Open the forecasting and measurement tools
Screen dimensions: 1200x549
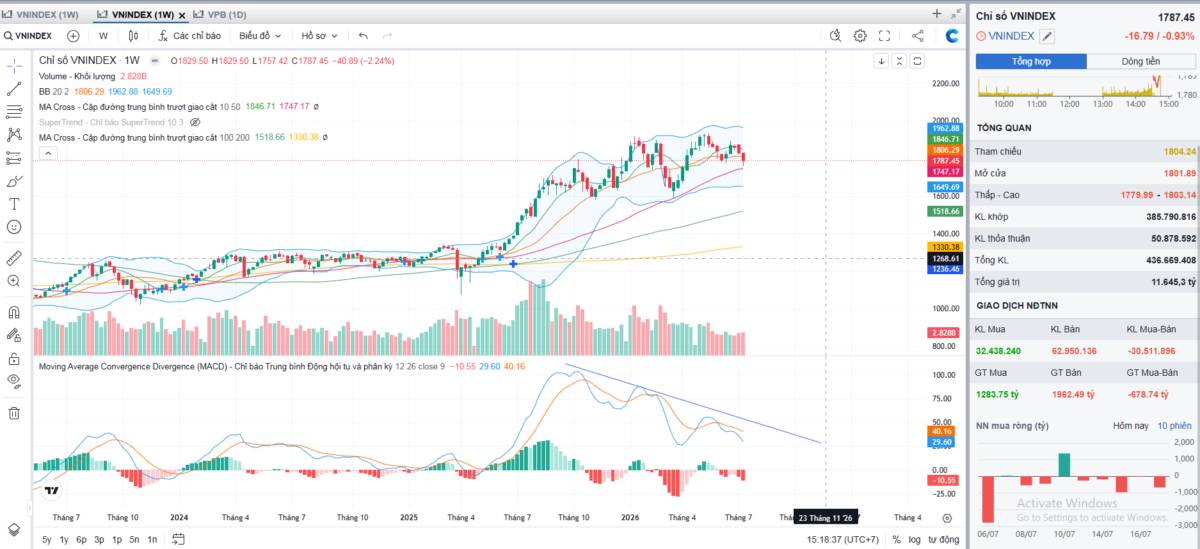click(14, 157)
